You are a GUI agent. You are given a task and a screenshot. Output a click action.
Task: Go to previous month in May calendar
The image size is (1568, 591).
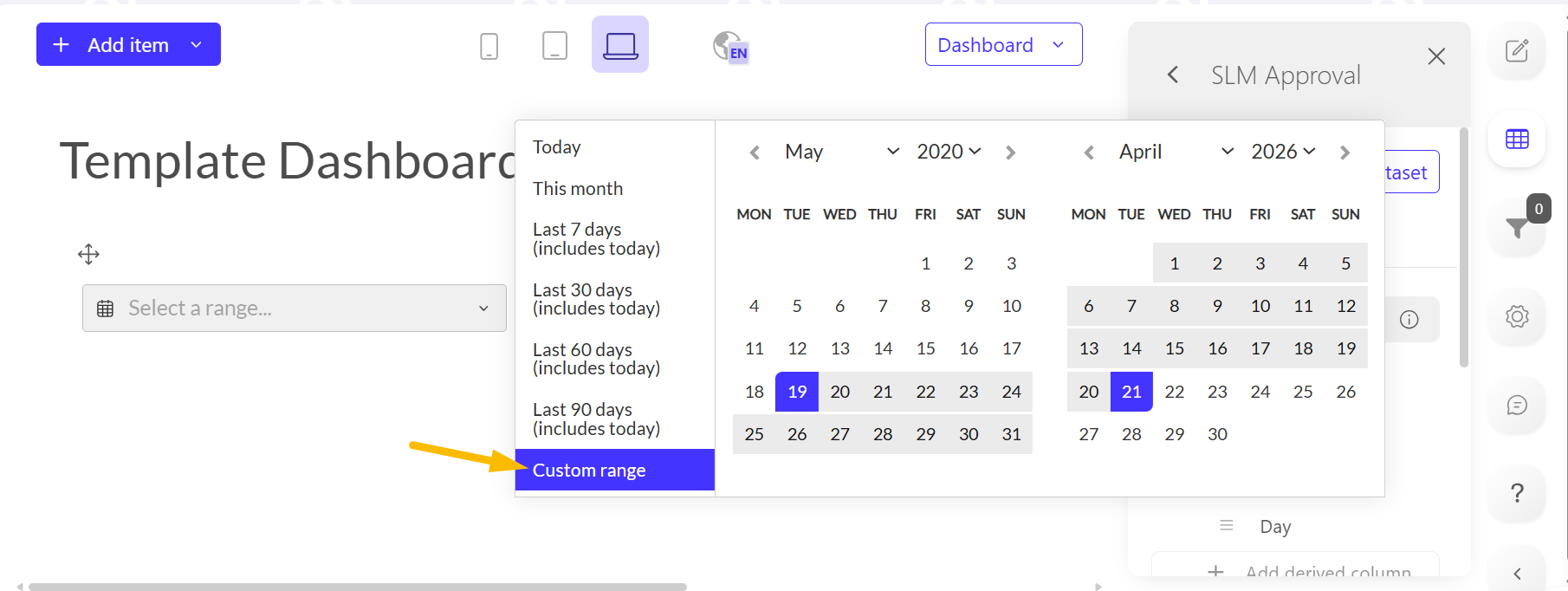(755, 153)
